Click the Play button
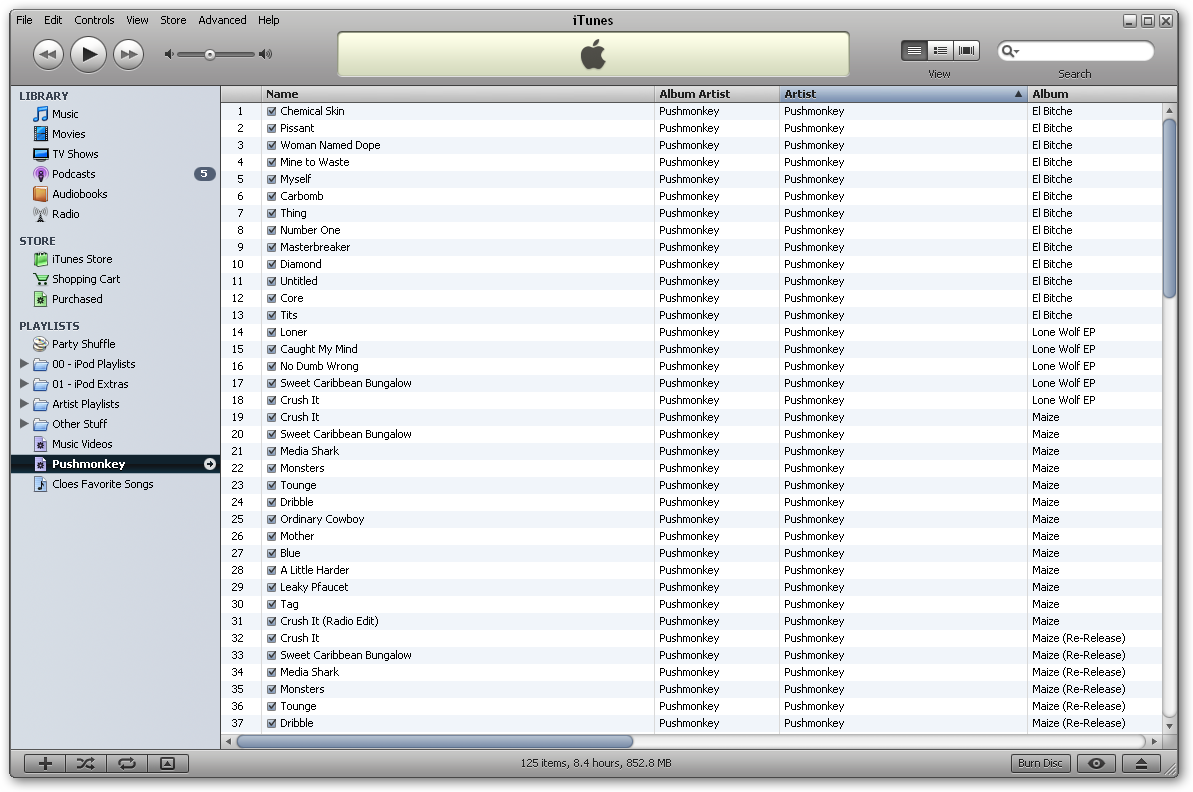Screen dimensions: 1193x792 88,54
